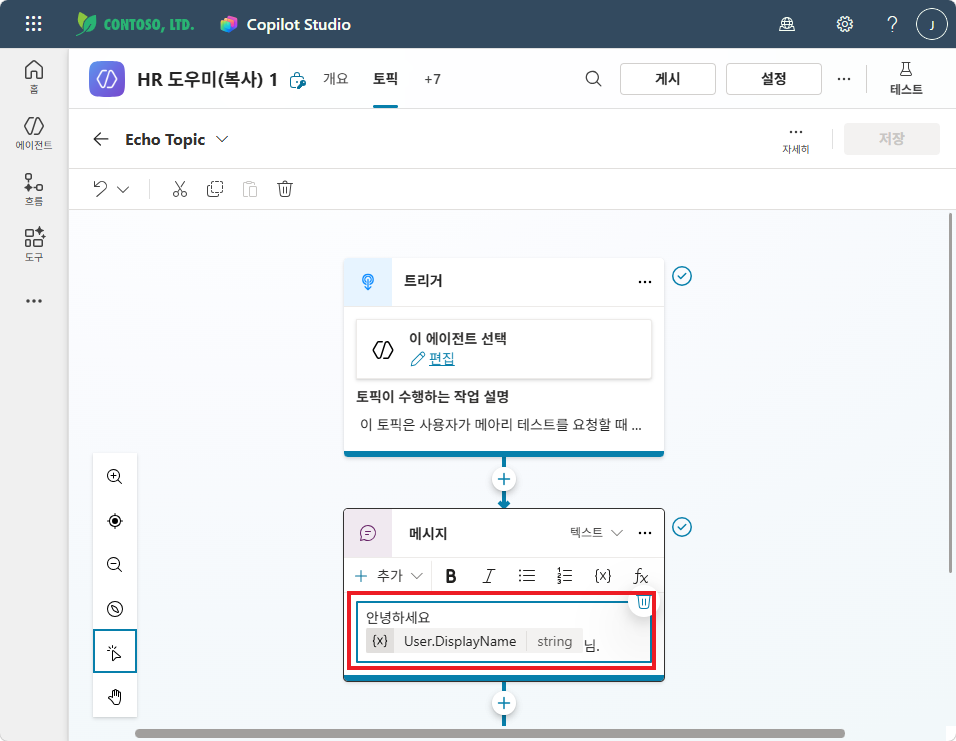
Task: Zoom in on the canvas
Action: click(x=115, y=476)
